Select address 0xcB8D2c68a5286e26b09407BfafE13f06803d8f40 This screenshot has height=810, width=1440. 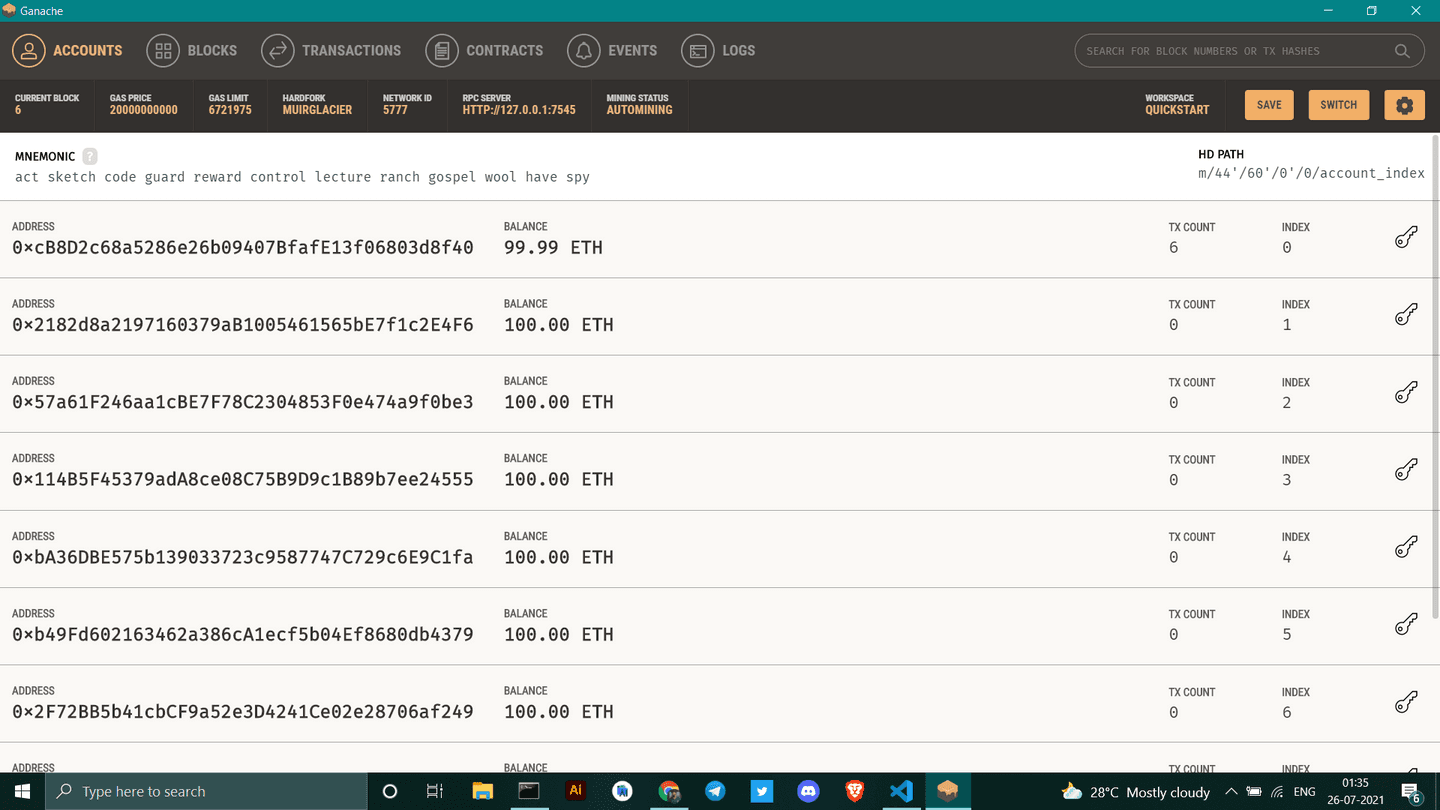(243, 247)
